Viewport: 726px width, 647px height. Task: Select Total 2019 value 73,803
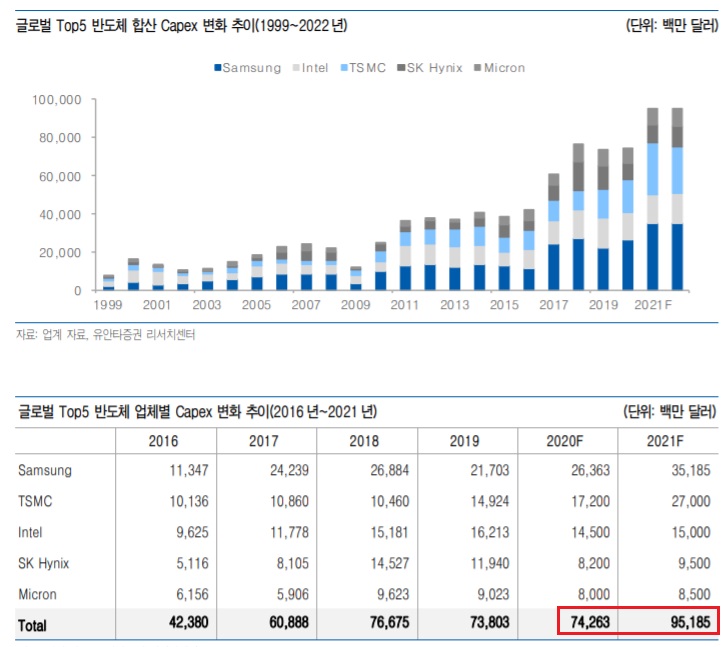[490, 622]
